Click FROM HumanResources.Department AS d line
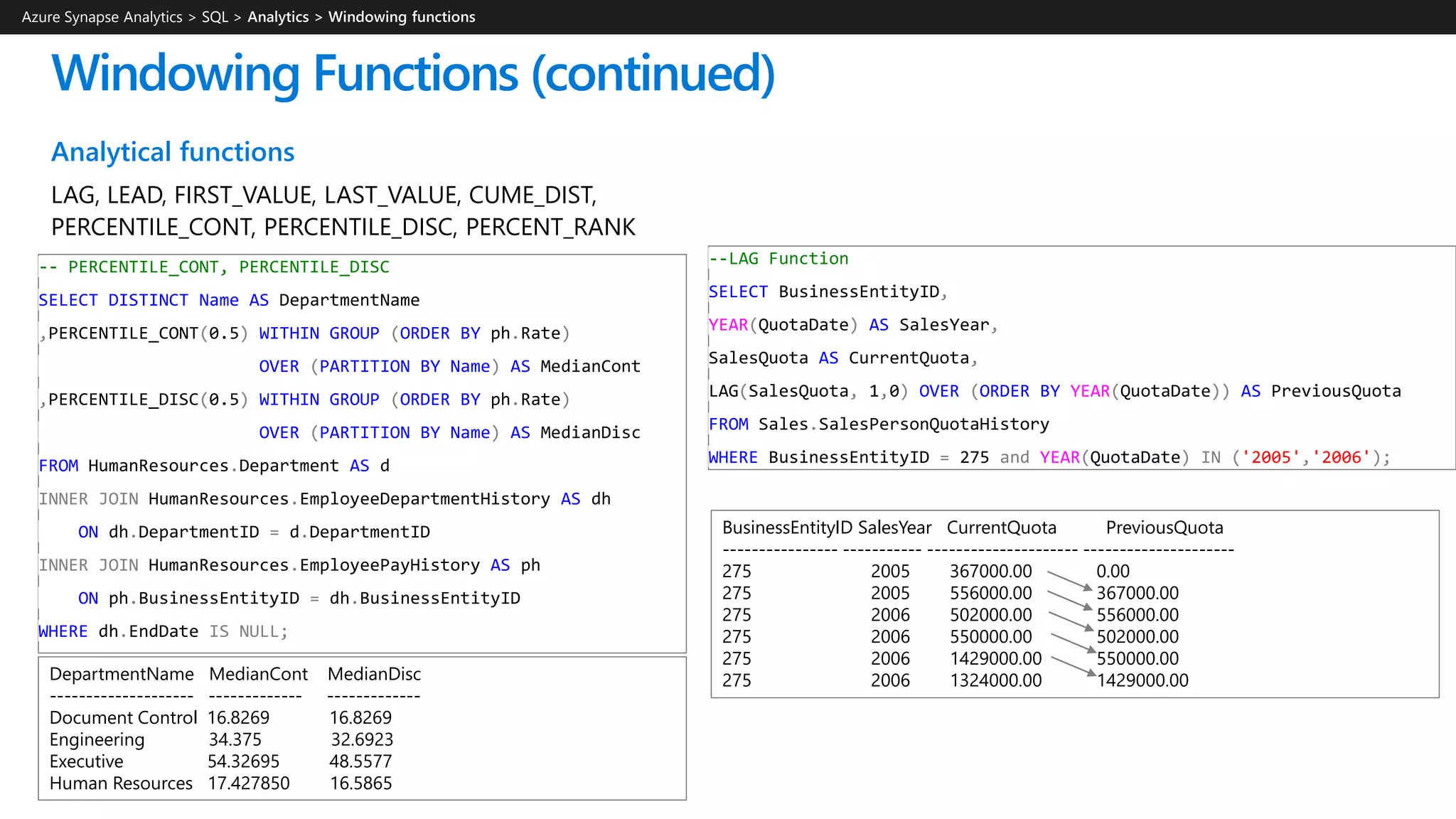 click(214, 466)
